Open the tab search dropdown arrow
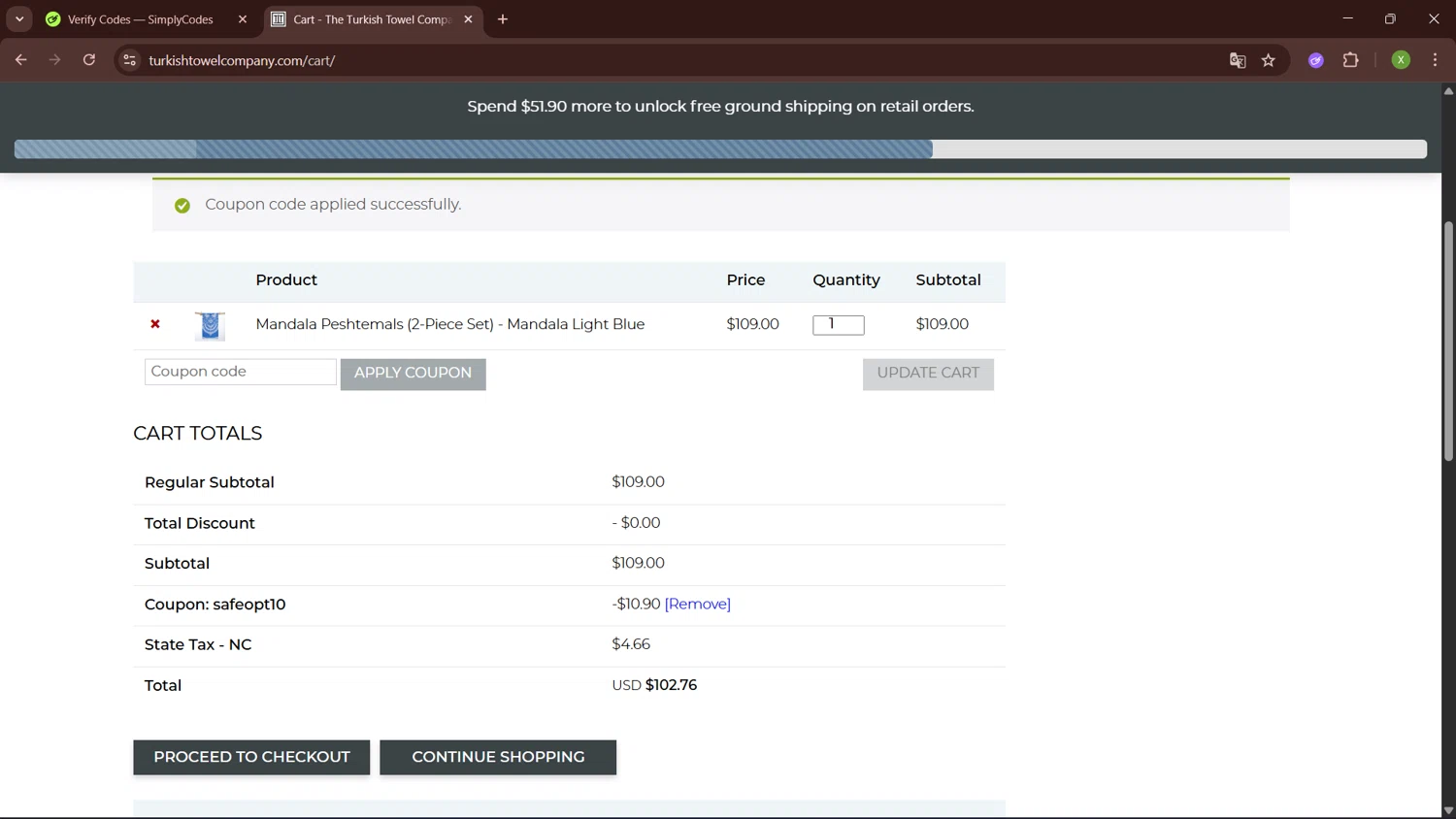Screen dimensions: 1456x819 (x=19, y=19)
